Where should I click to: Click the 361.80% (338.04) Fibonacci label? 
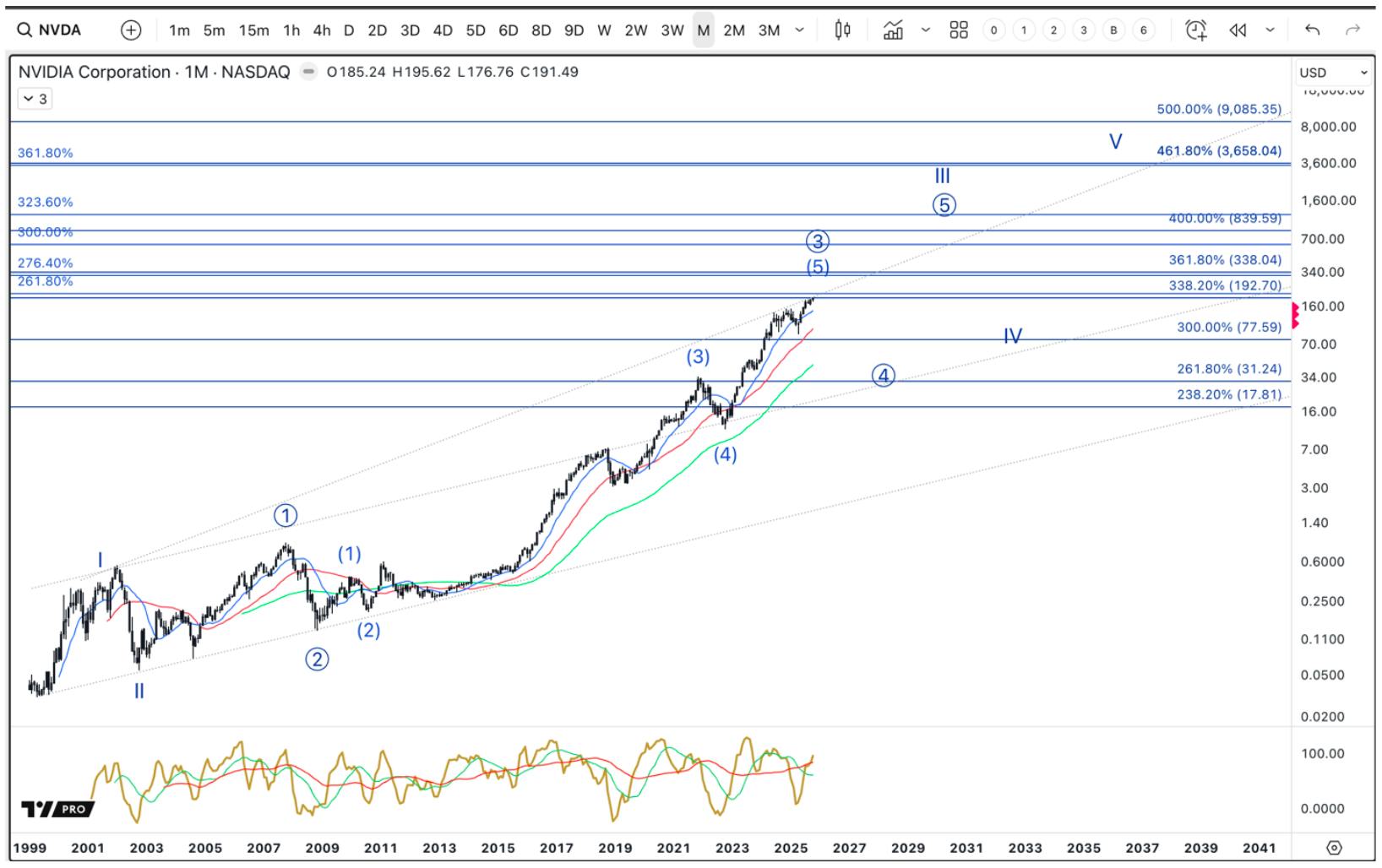tap(1225, 260)
